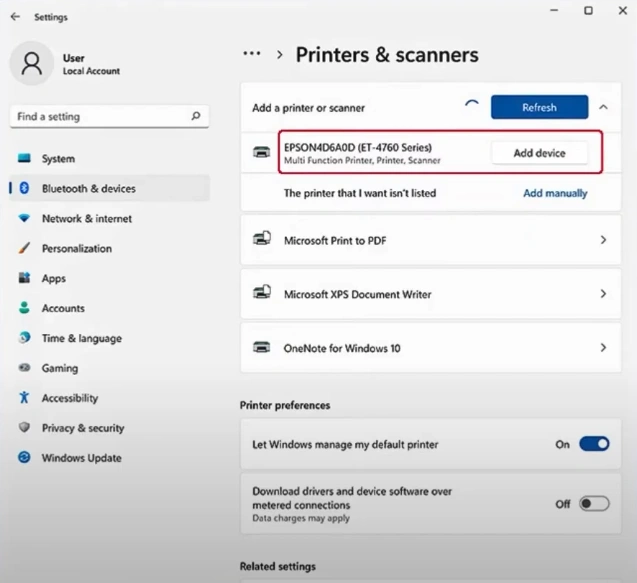Click the Windows Update sidebar icon
The height and width of the screenshot is (583, 637).
[x=24, y=458]
